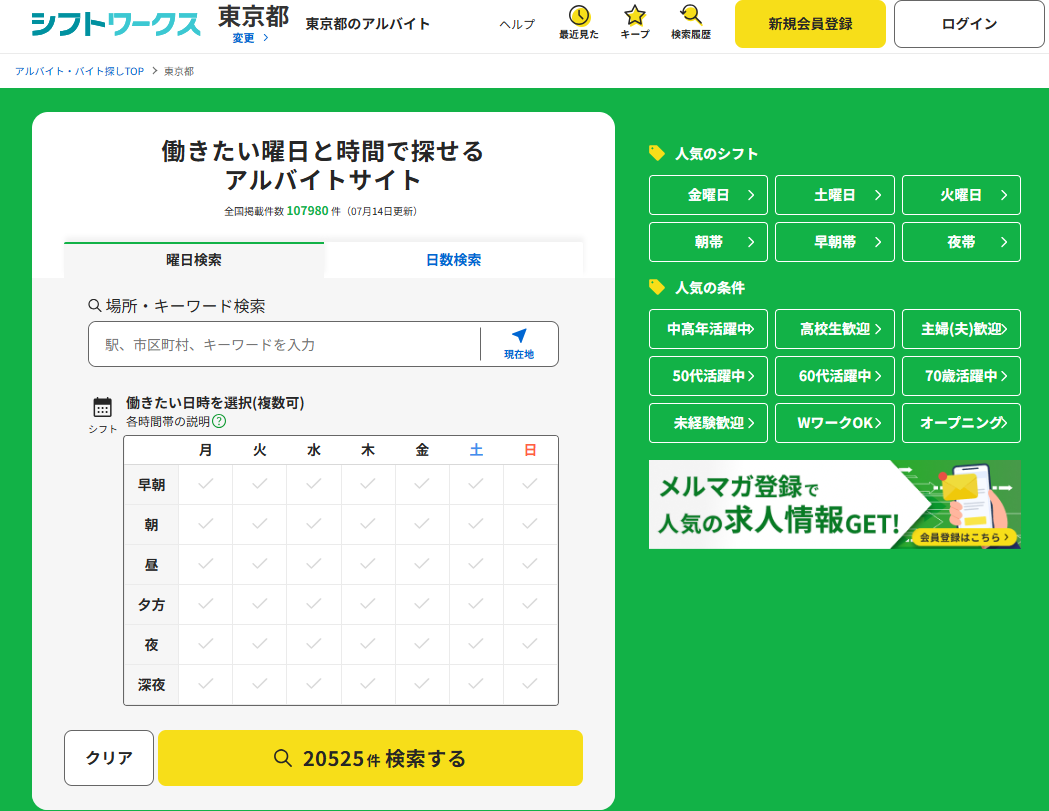Image resolution: width=1049 pixels, height=811 pixels.
Task: Click the クリア button
Action: 108,758
